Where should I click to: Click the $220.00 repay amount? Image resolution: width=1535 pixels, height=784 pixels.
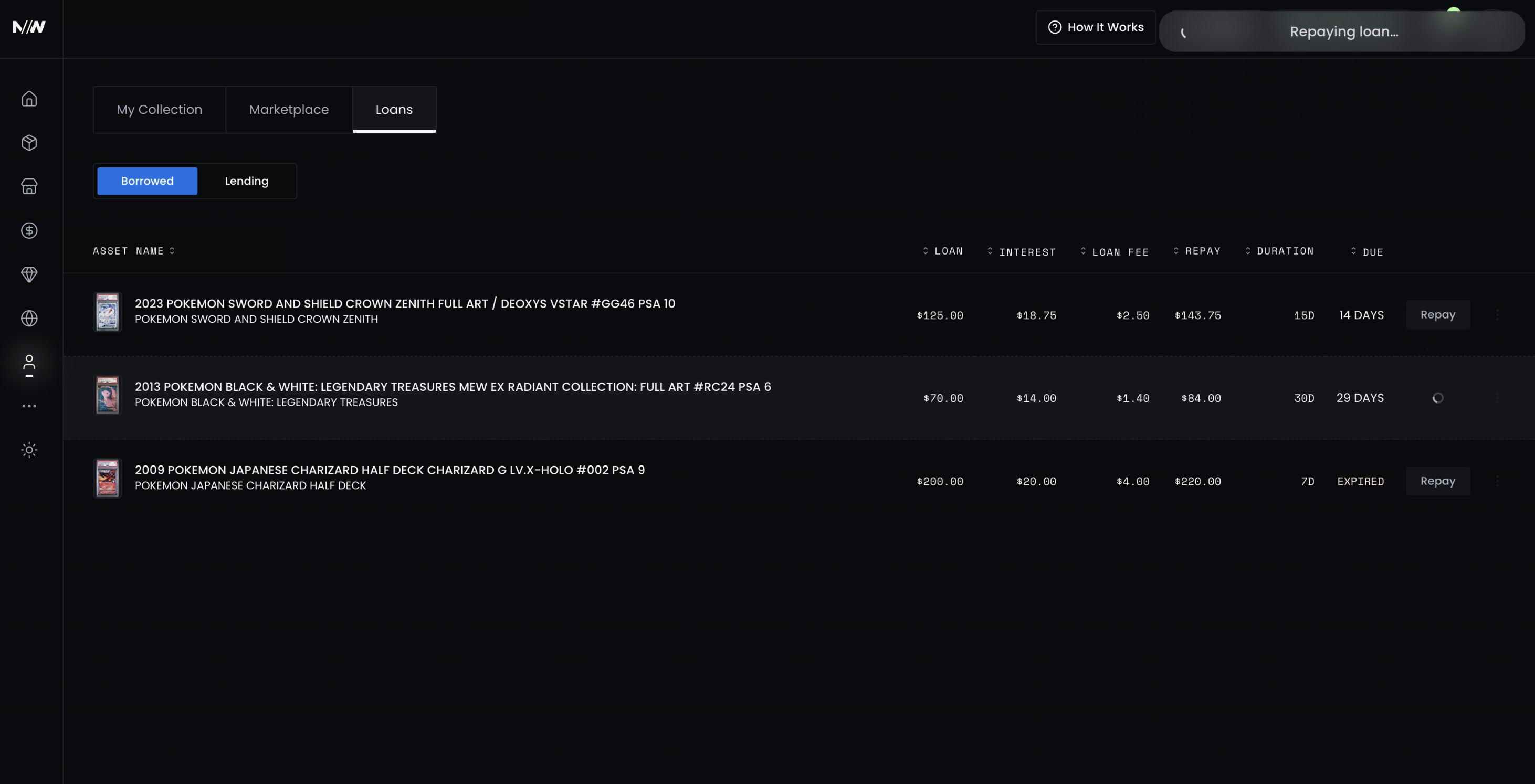[x=1198, y=481]
